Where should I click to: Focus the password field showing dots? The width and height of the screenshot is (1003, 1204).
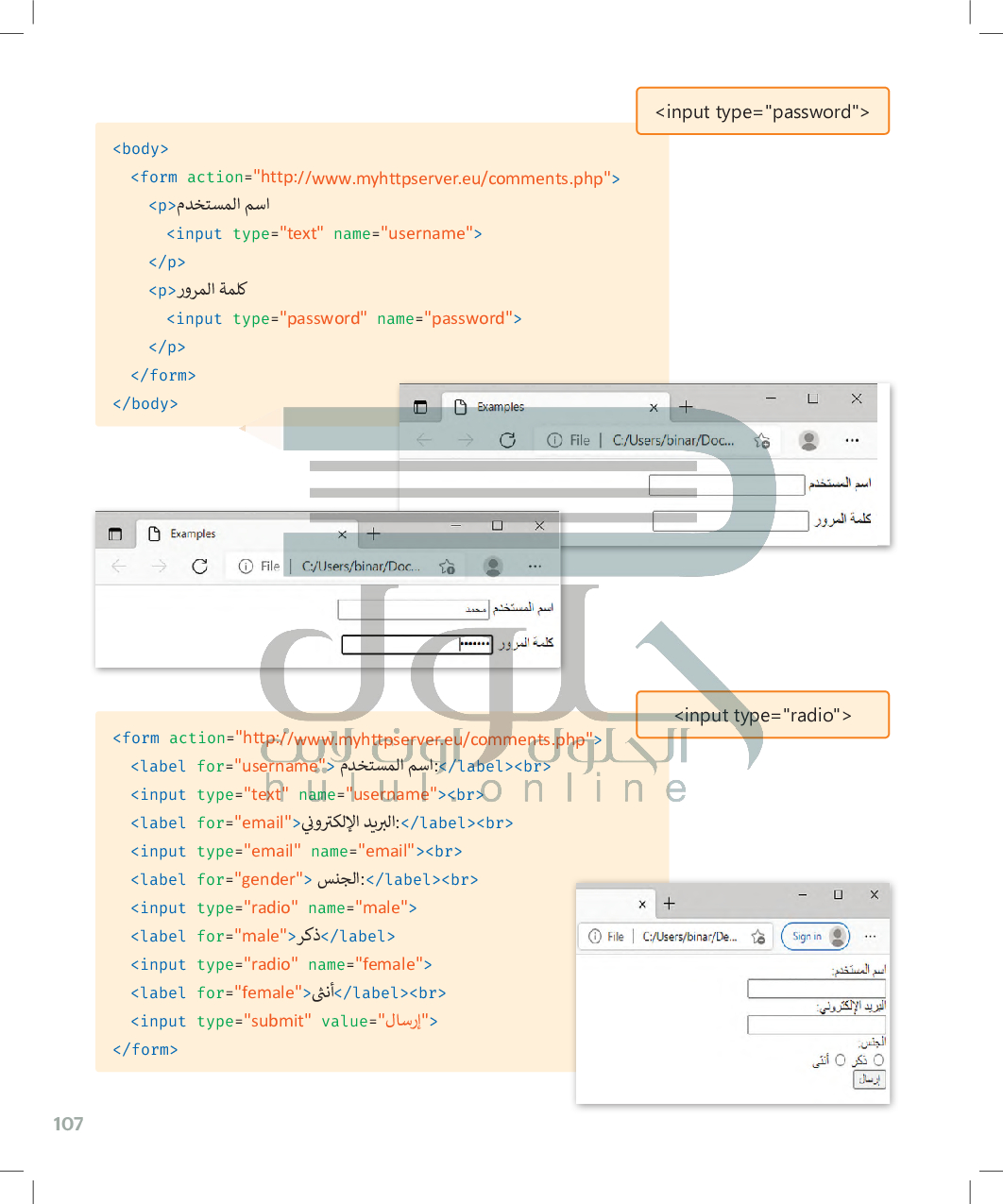pos(416,644)
